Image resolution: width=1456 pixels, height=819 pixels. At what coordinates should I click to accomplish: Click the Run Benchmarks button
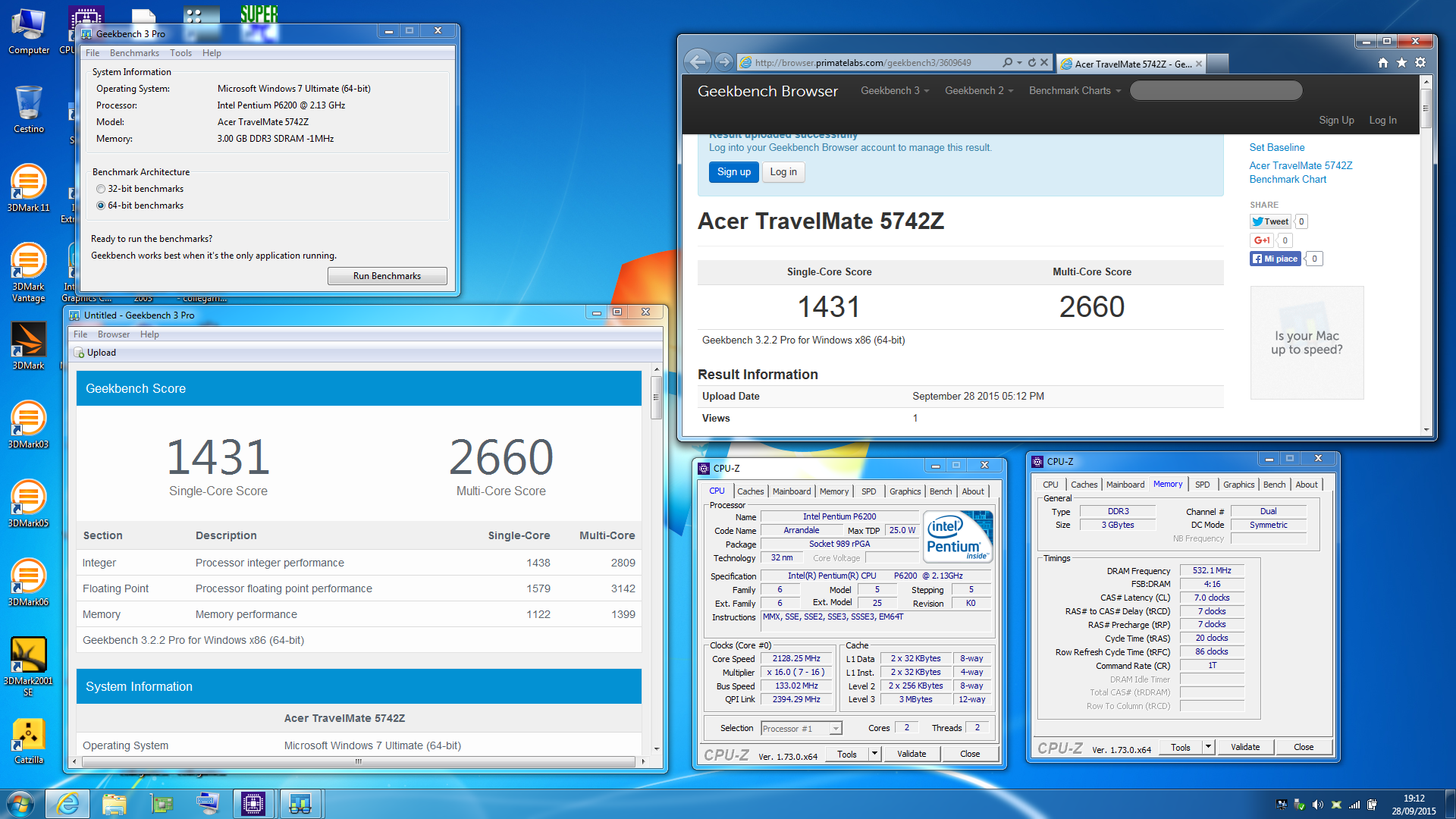point(387,276)
